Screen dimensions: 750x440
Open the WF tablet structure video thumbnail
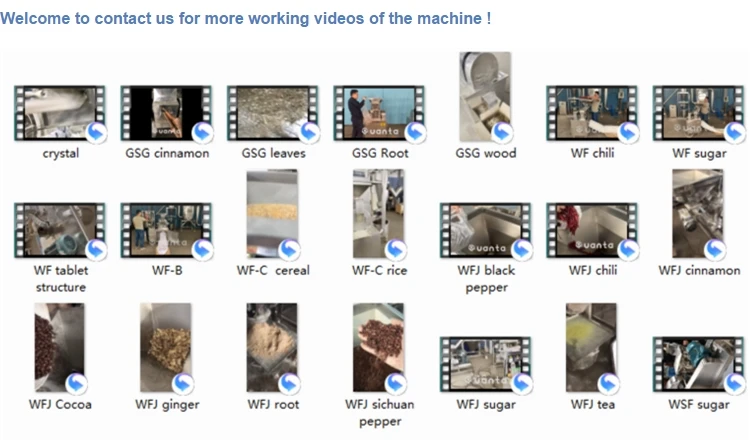click(x=60, y=230)
